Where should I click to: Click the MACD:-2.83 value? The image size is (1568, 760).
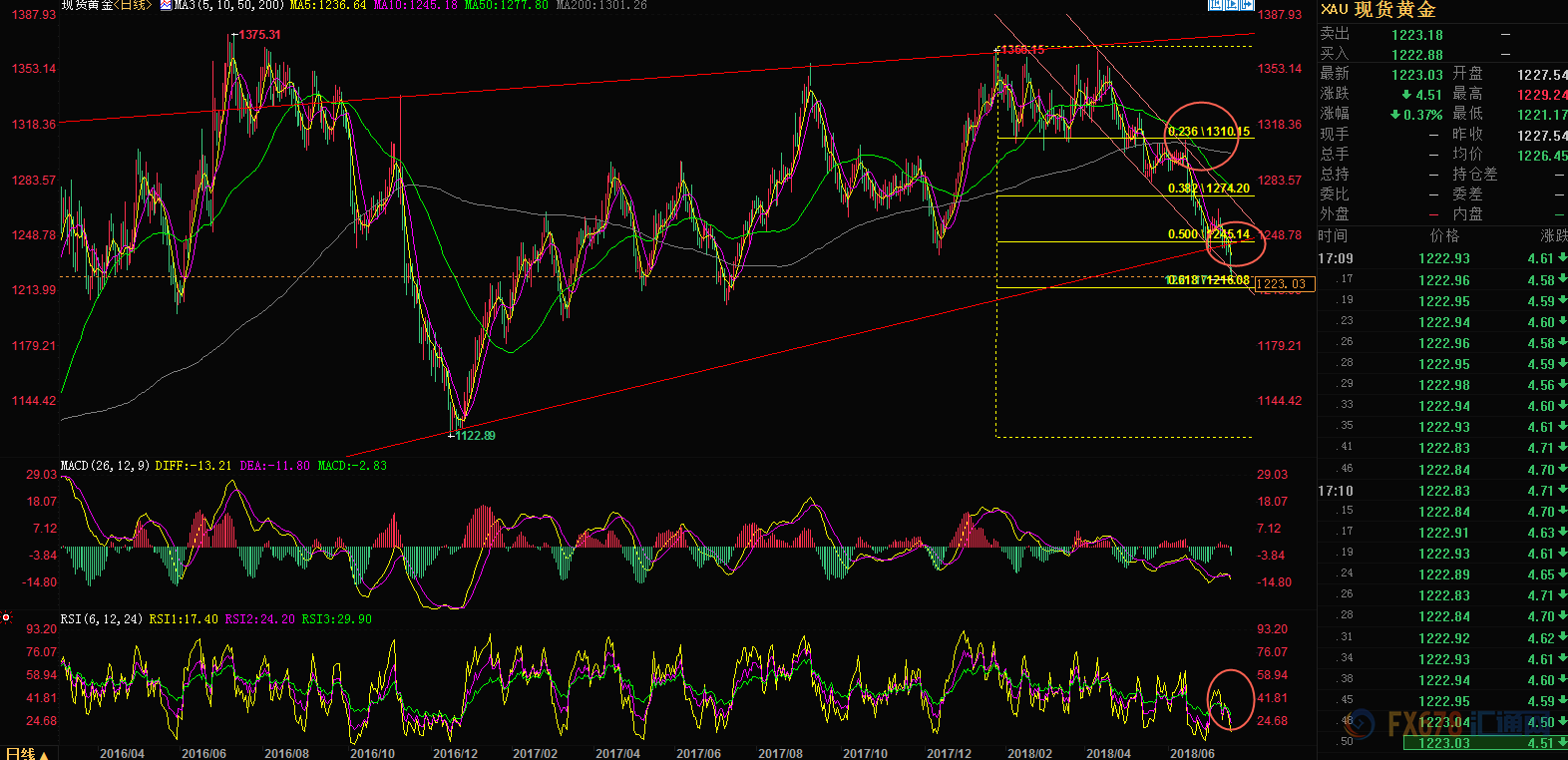tap(352, 466)
